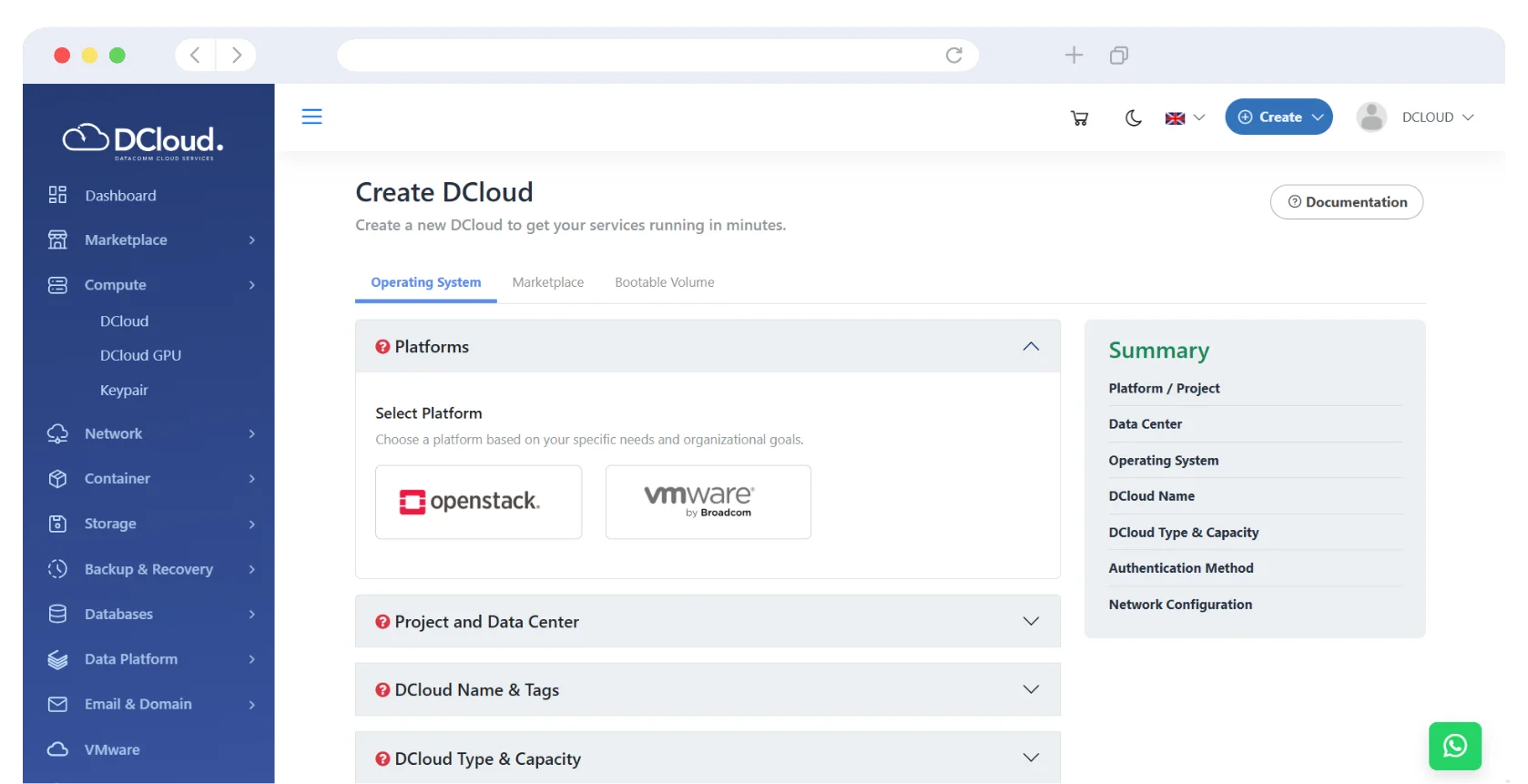Click the hamburger menu icon
Screen dimensions: 1528x784
311,117
